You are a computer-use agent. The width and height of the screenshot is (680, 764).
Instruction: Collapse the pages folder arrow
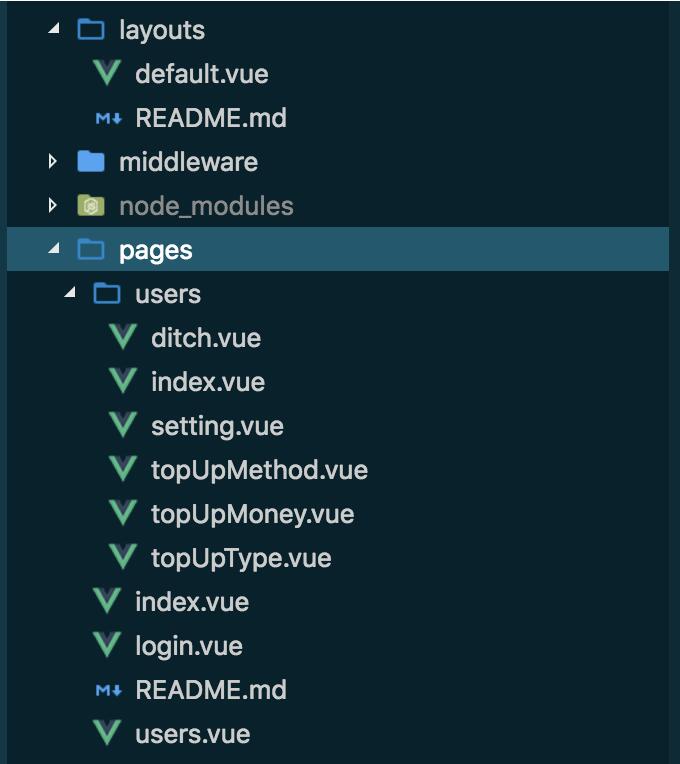[x=53, y=250]
